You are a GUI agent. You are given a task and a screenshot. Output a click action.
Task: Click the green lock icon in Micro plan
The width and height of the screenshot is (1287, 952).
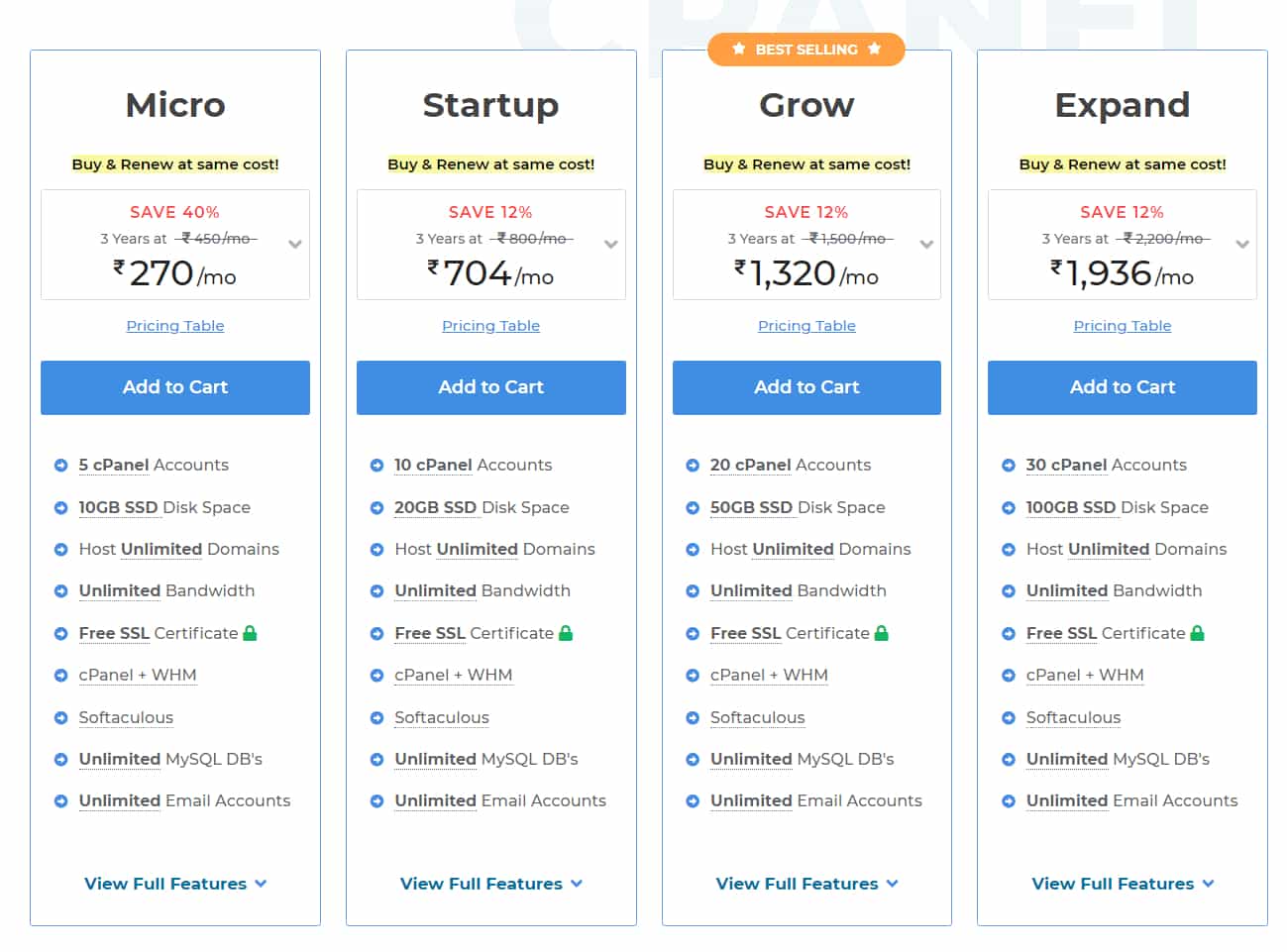(250, 633)
